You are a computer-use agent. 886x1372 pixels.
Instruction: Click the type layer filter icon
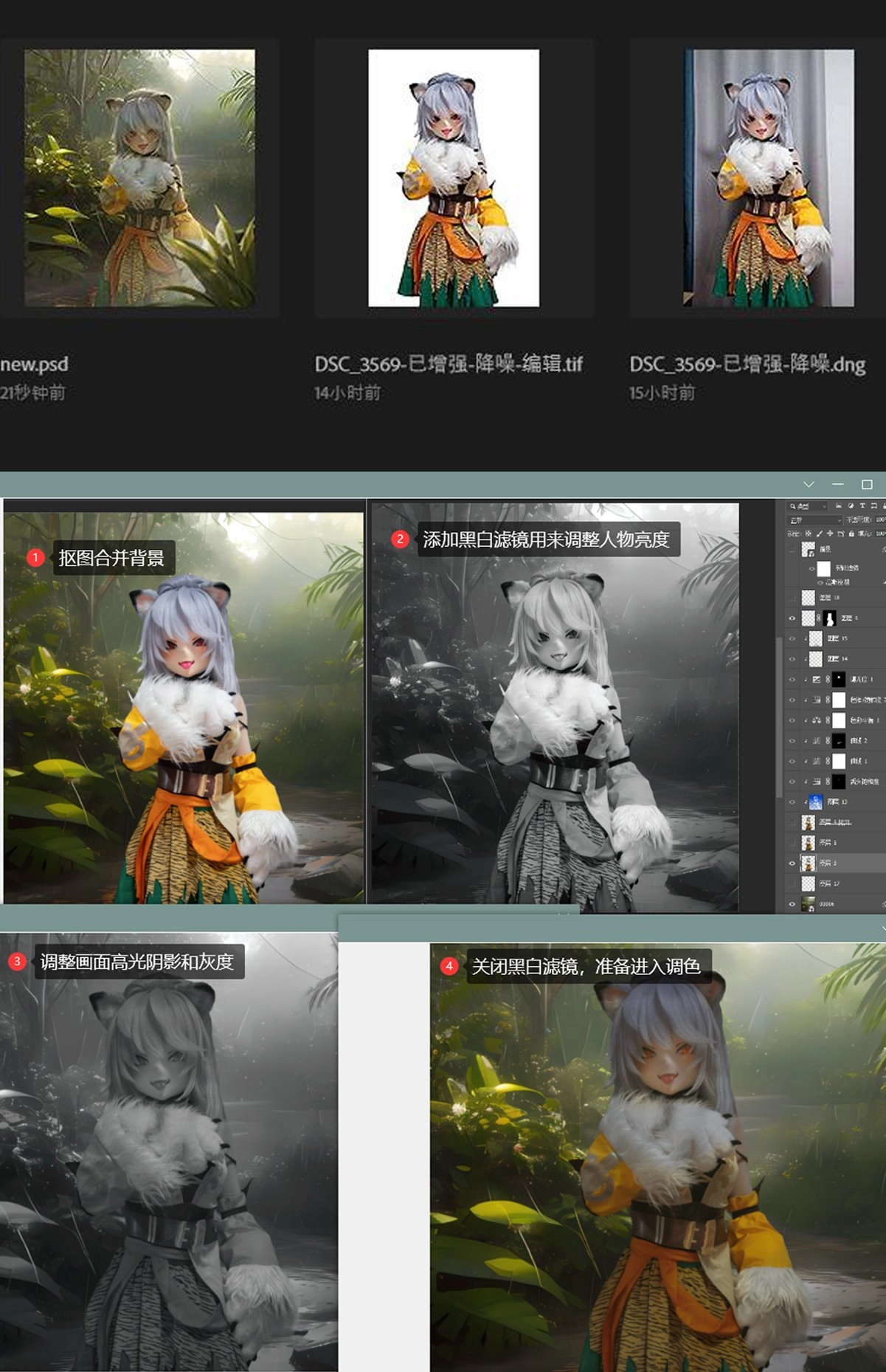(862, 506)
